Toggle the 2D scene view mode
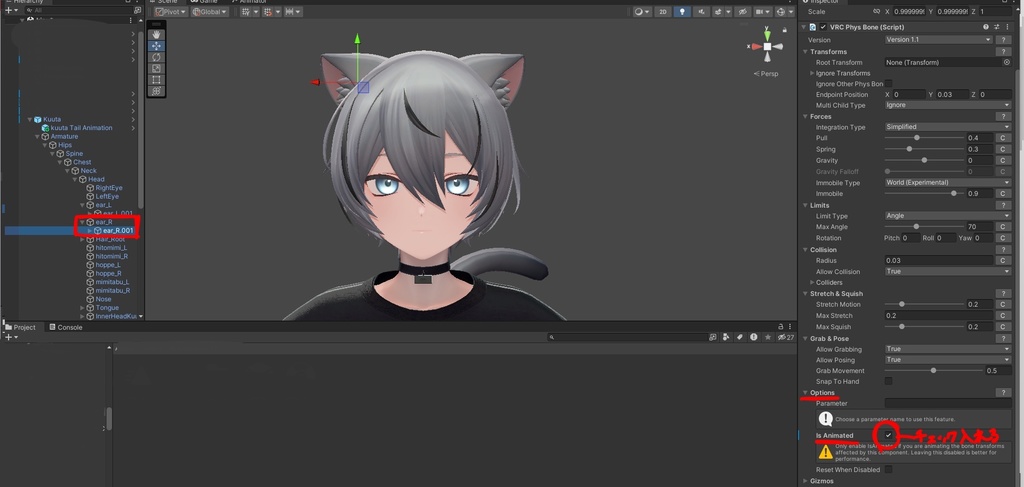 point(663,12)
